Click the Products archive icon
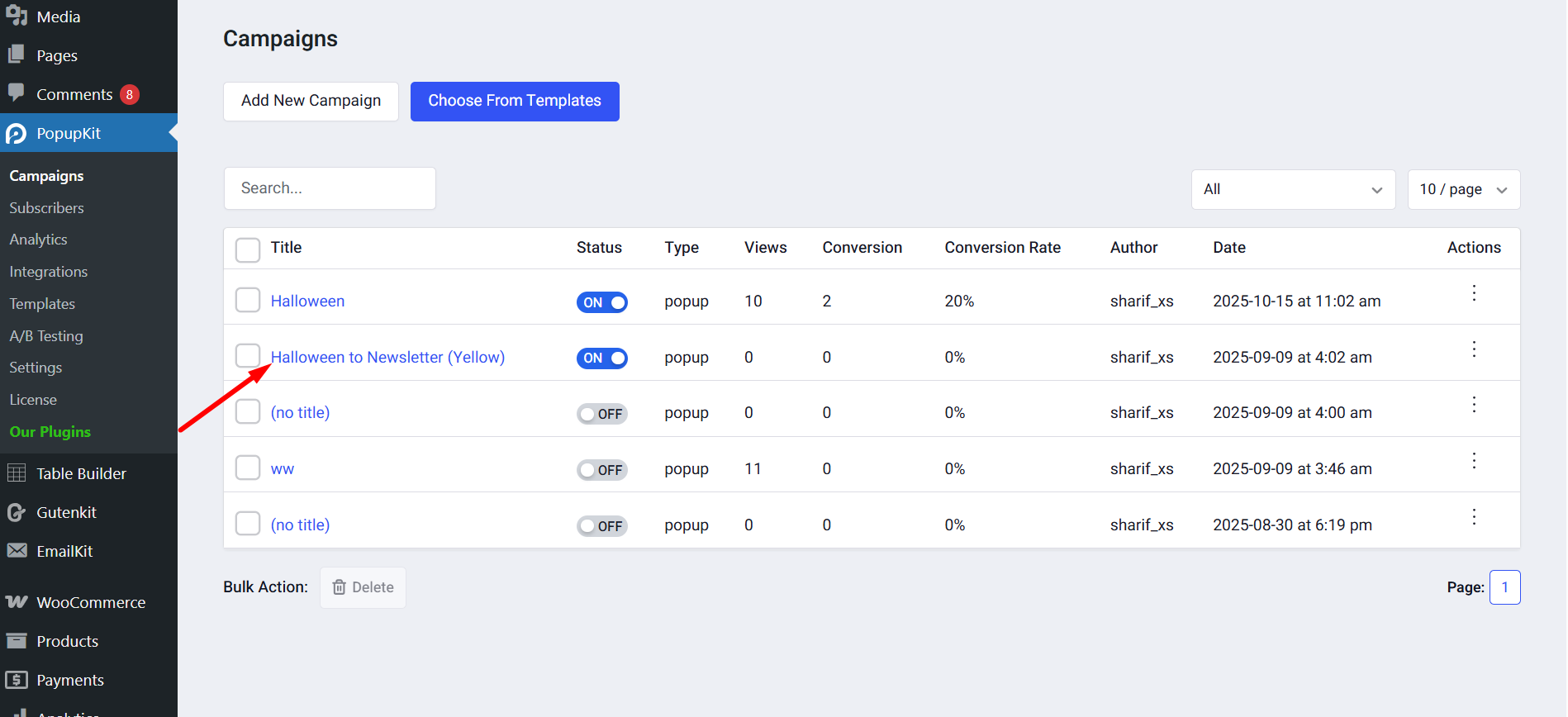Screen dimensions: 1568x717 pos(17,640)
